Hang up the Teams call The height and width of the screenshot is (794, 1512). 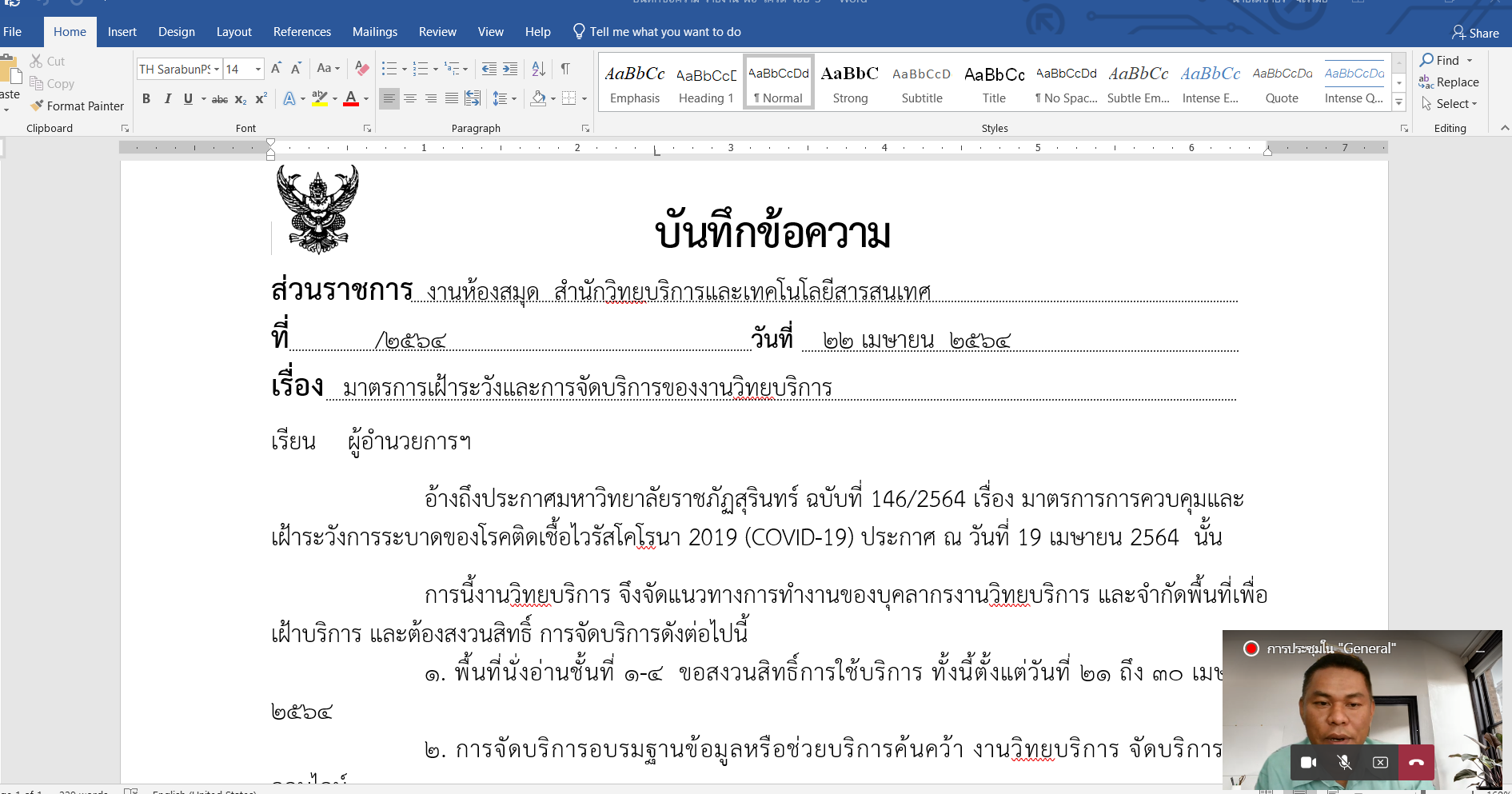[x=1416, y=762]
